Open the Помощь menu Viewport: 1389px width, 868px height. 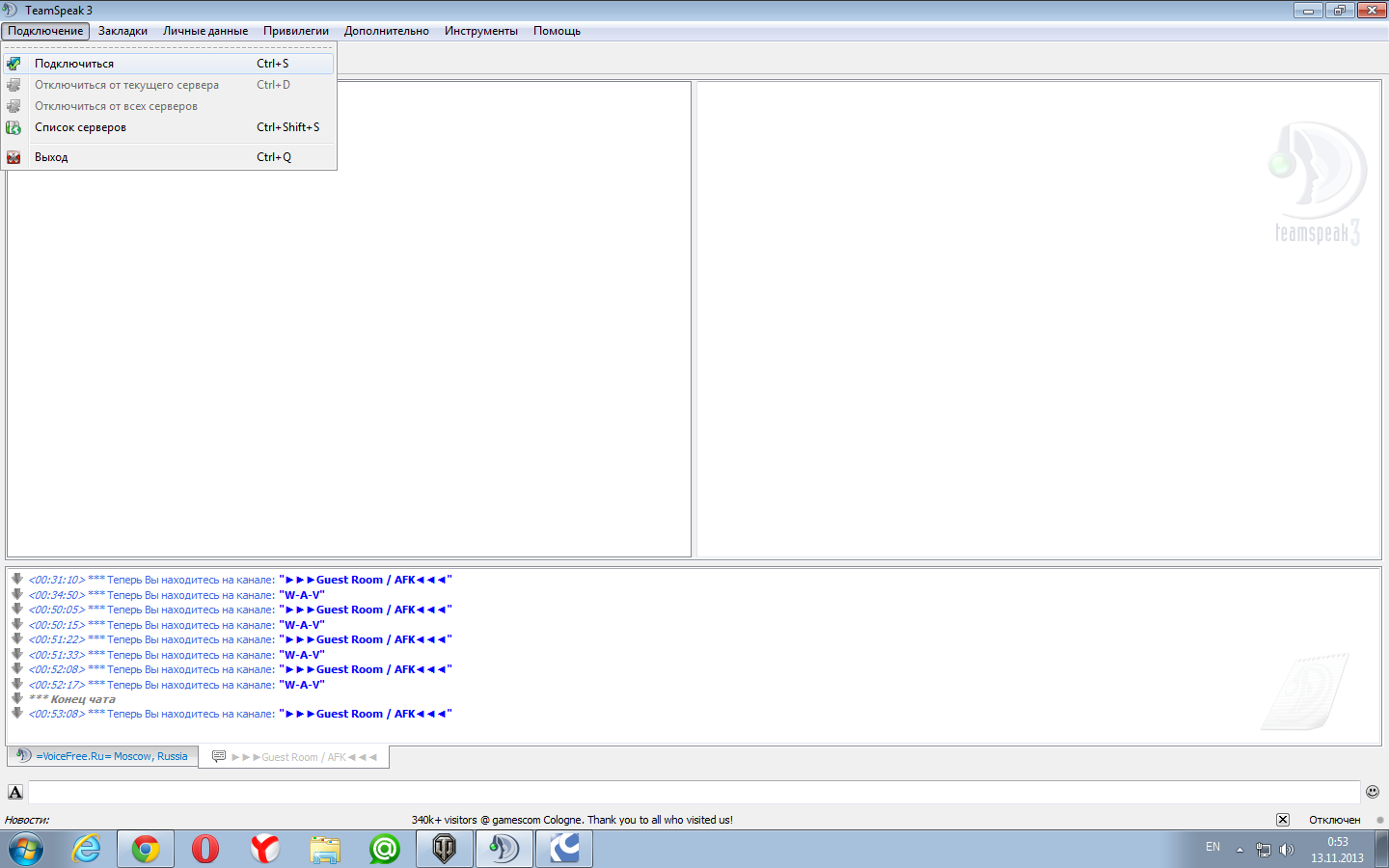coord(558,31)
